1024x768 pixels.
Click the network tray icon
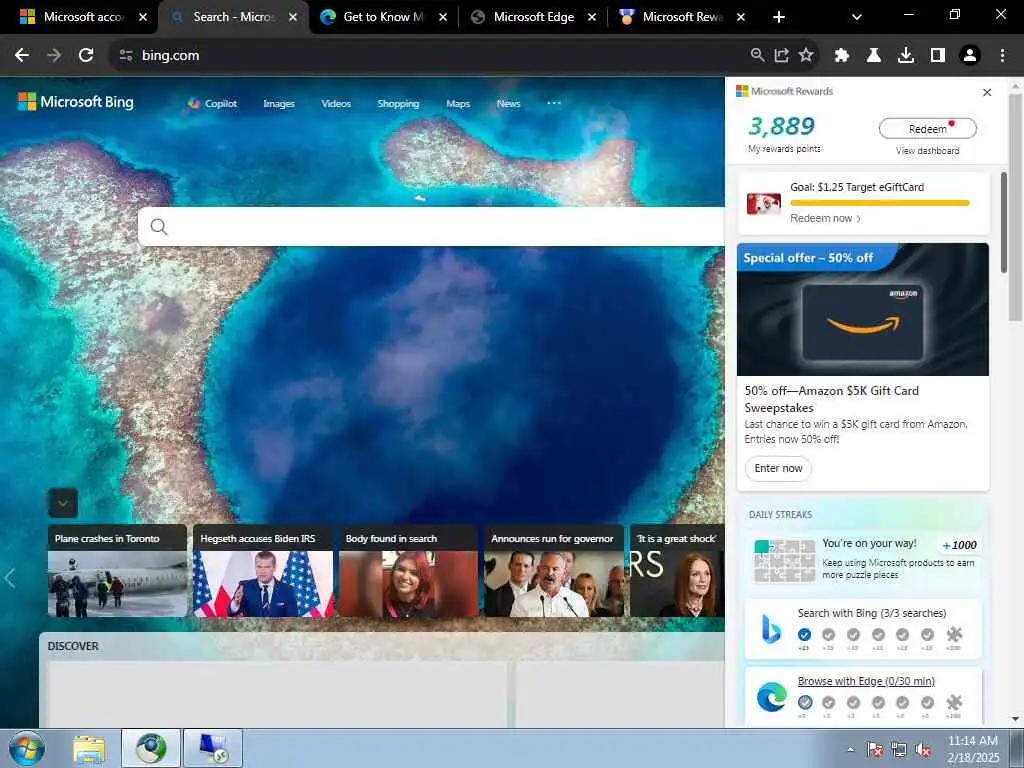point(899,750)
